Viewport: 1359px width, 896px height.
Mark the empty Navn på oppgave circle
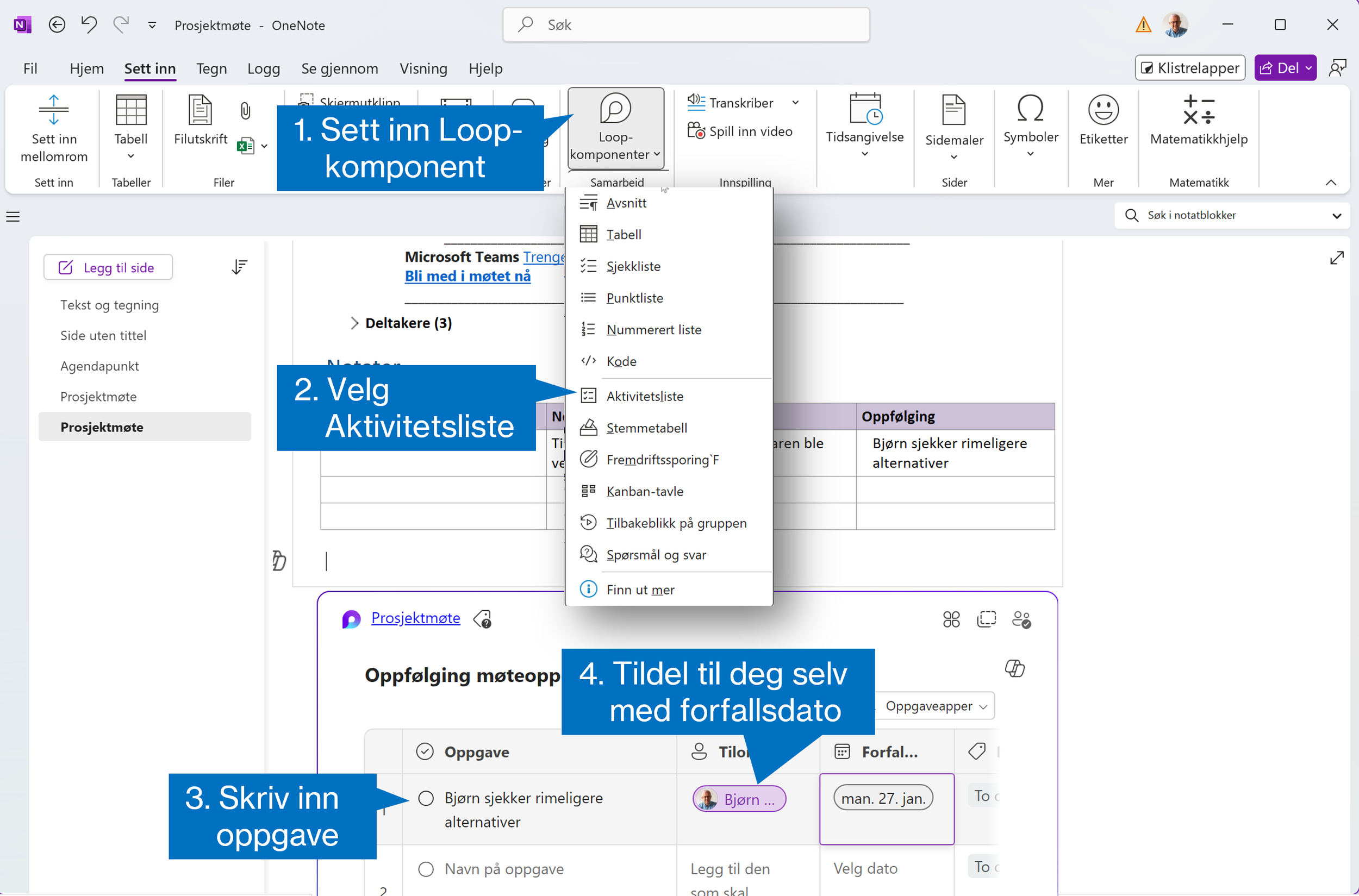point(426,869)
